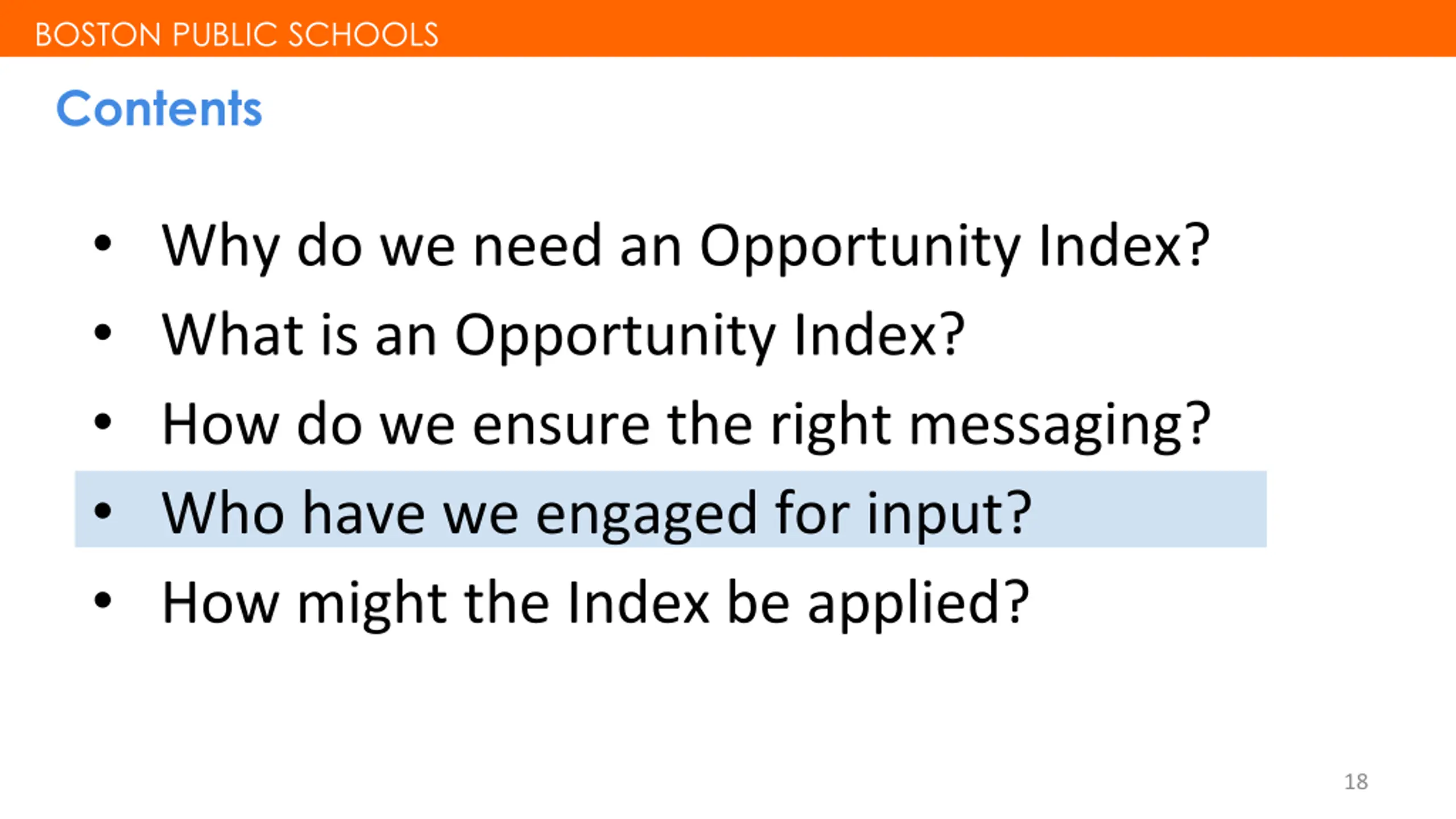Select "How might the Index be applied?" line
Viewport: 1456px width, 819px height.
coord(595,603)
